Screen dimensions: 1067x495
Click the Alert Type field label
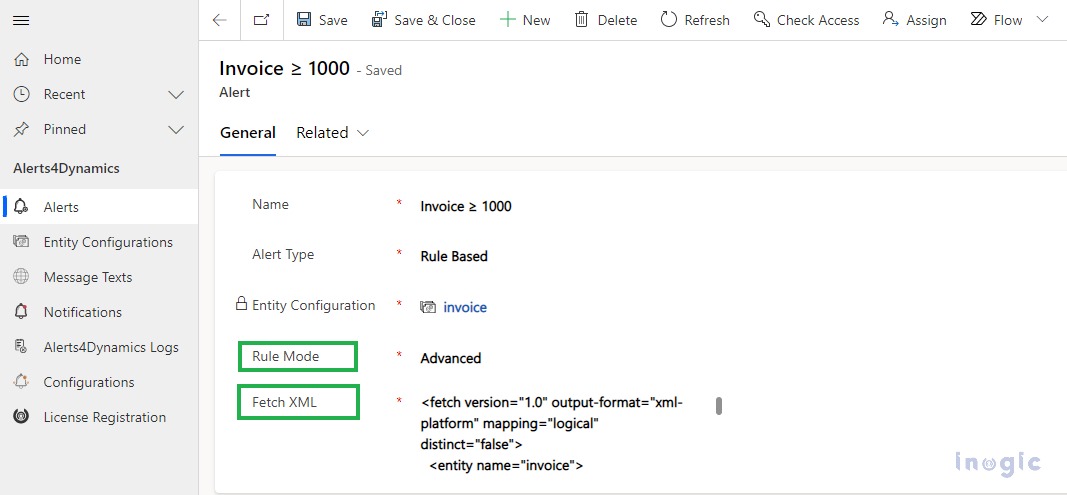[x=283, y=255]
